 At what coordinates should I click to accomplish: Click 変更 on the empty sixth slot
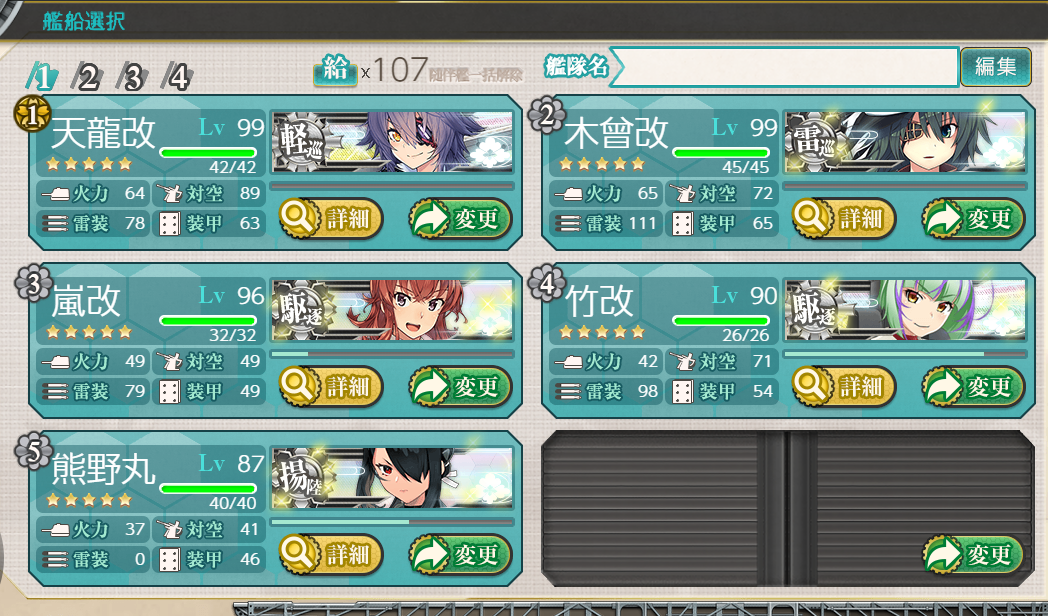coord(973,555)
